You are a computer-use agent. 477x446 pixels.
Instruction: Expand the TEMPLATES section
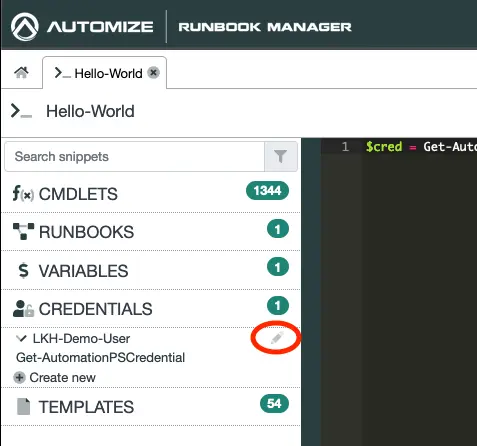[151, 407]
